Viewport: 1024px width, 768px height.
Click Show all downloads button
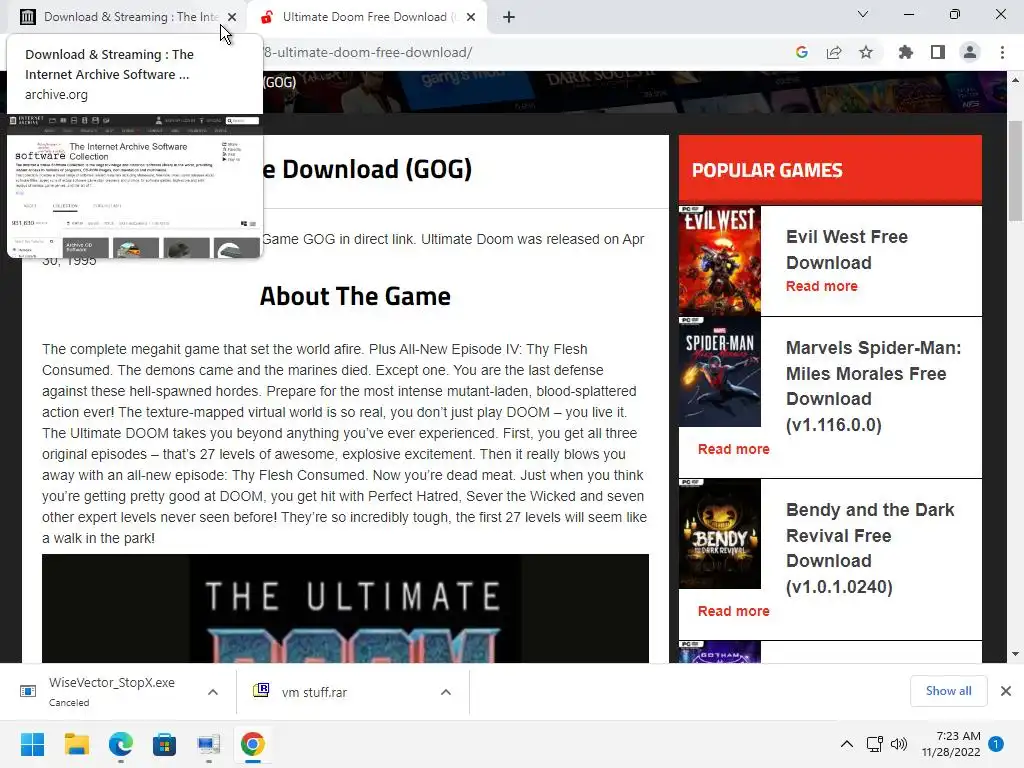click(948, 691)
